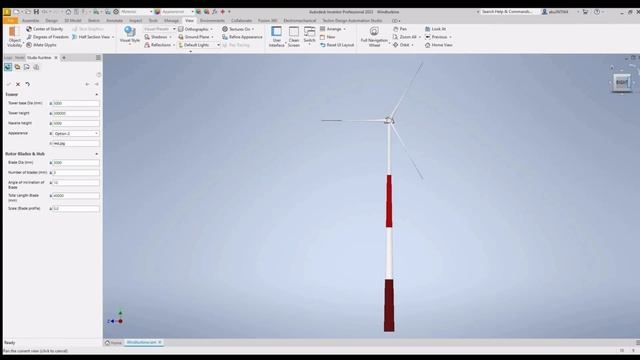This screenshot has width=640, height=360.
Task: Open the Full Navigation Wheel
Action: (x=374, y=37)
